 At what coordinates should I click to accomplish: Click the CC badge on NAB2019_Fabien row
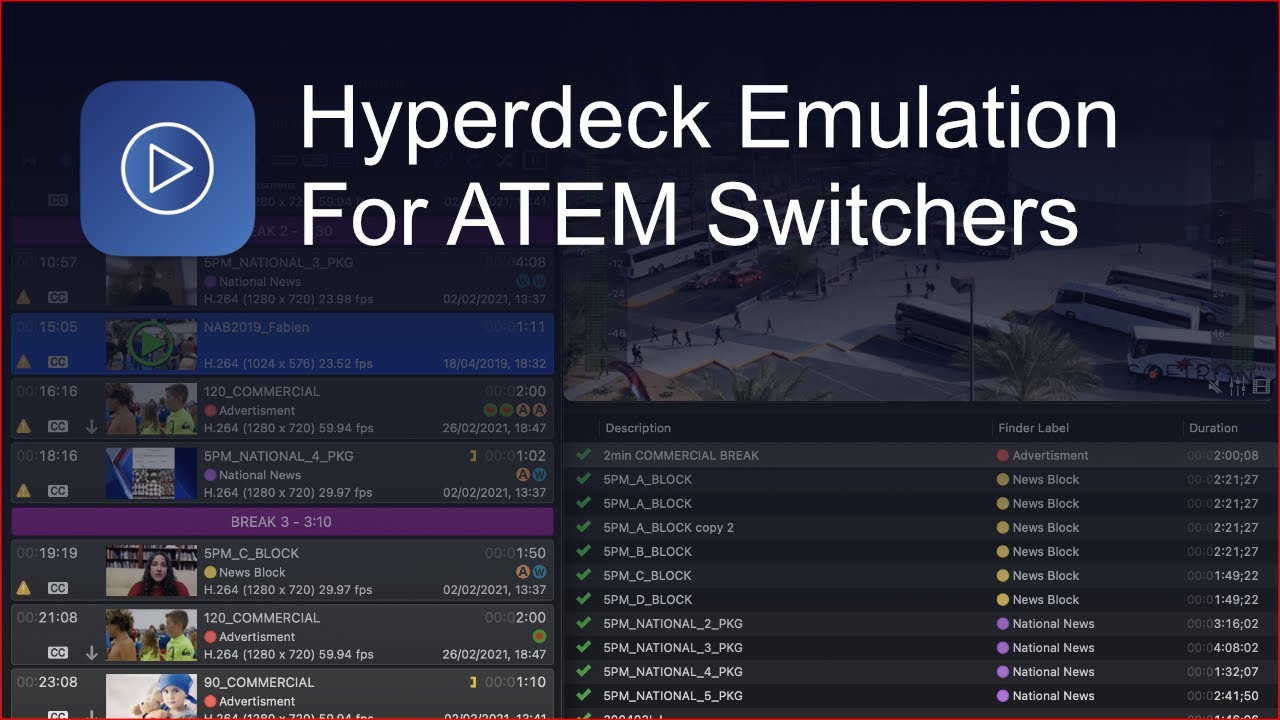point(58,362)
